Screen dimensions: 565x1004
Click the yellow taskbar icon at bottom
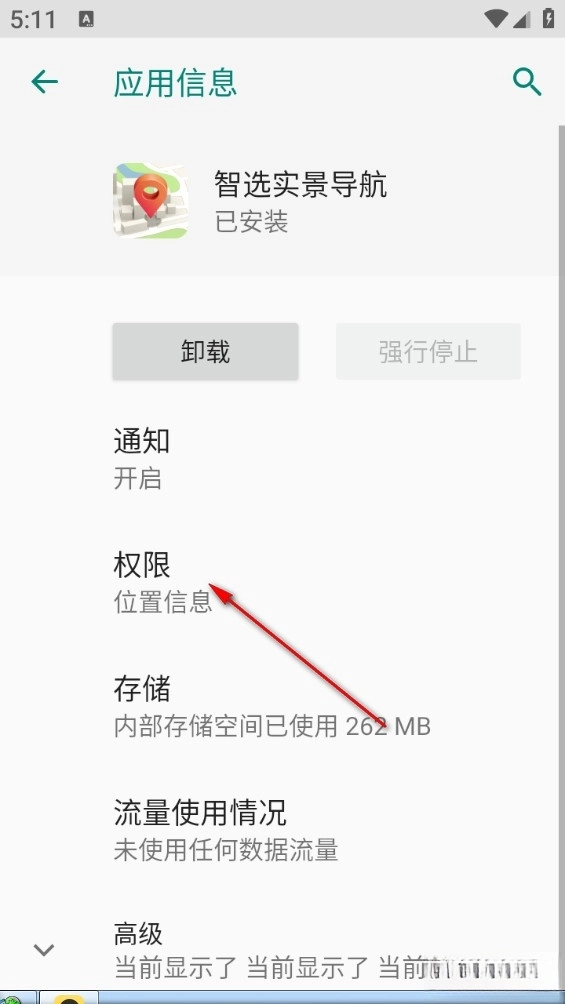click(x=69, y=998)
